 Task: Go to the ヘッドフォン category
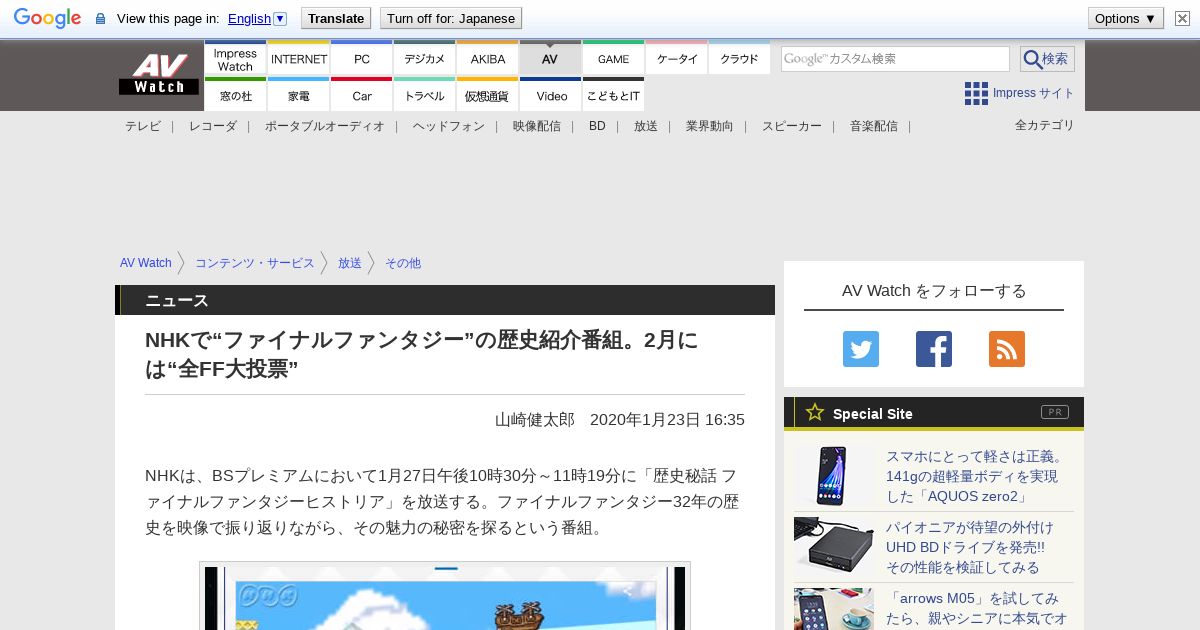click(x=448, y=126)
